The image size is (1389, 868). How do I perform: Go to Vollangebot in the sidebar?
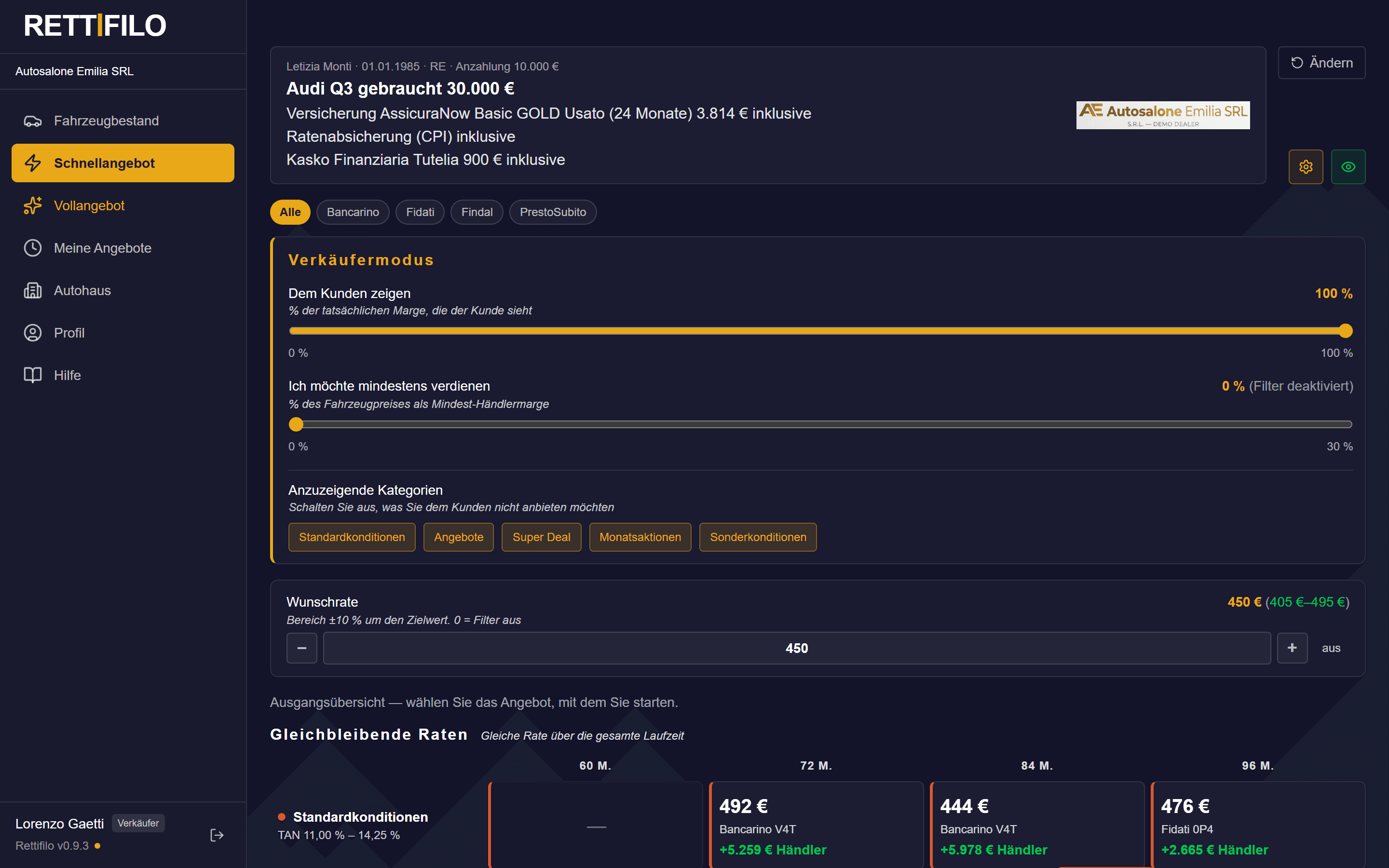coord(123,205)
